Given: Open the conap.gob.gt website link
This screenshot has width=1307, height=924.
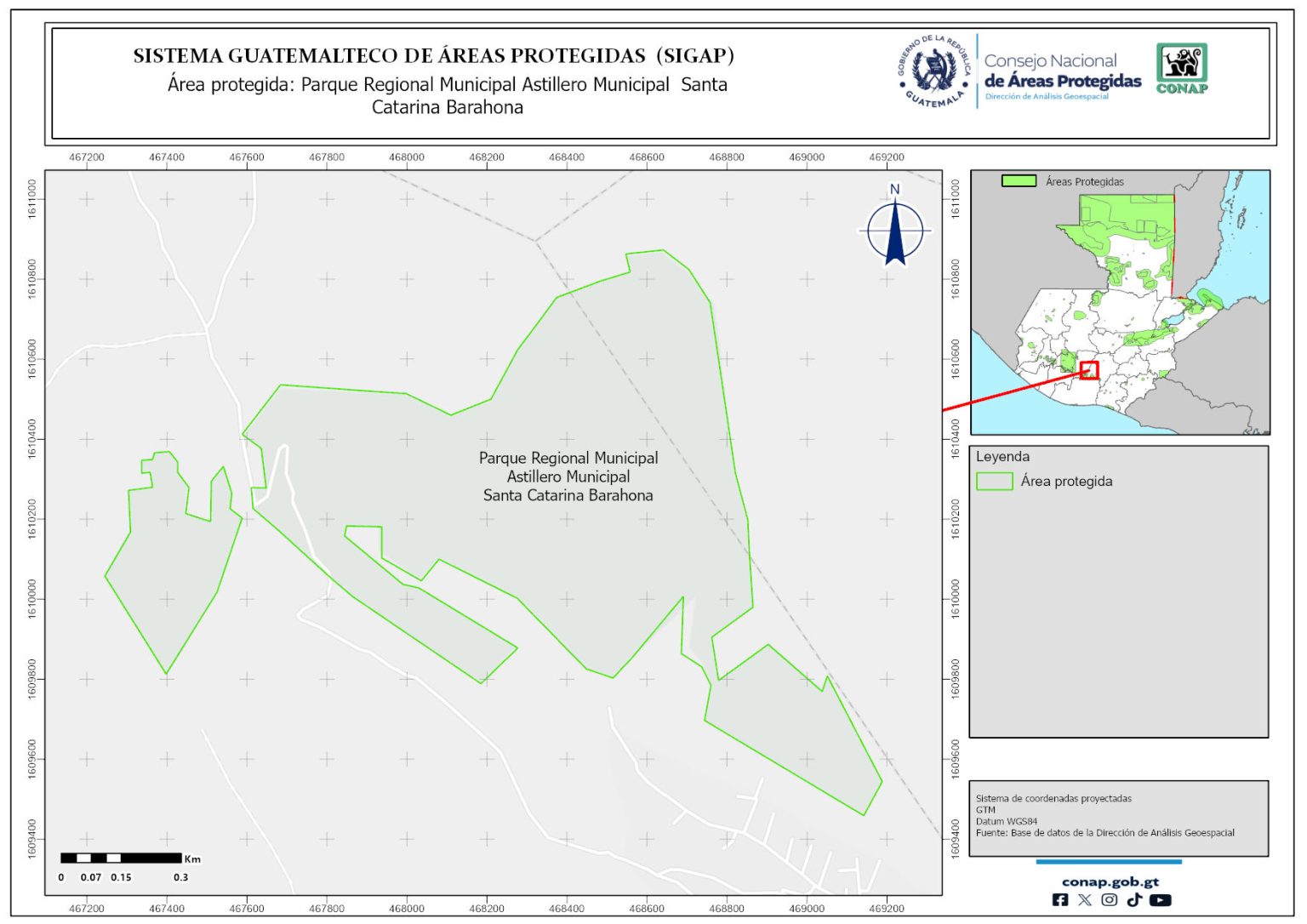Looking at the screenshot, I should tap(1110, 882).
